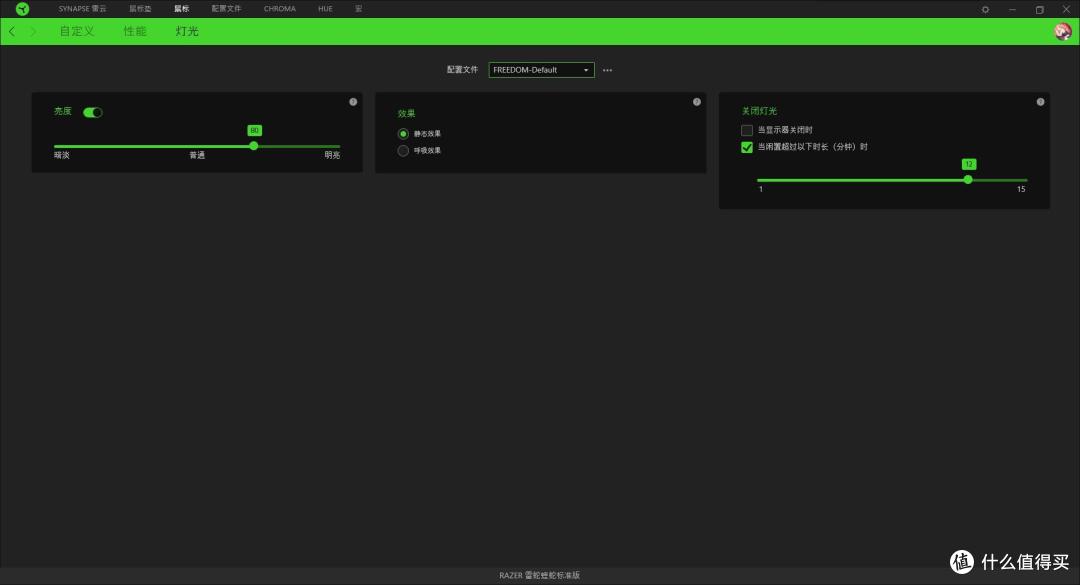Image resolution: width=1080 pixels, height=585 pixels.
Task: Toggle the 亮度 brightness switch
Action: click(93, 112)
